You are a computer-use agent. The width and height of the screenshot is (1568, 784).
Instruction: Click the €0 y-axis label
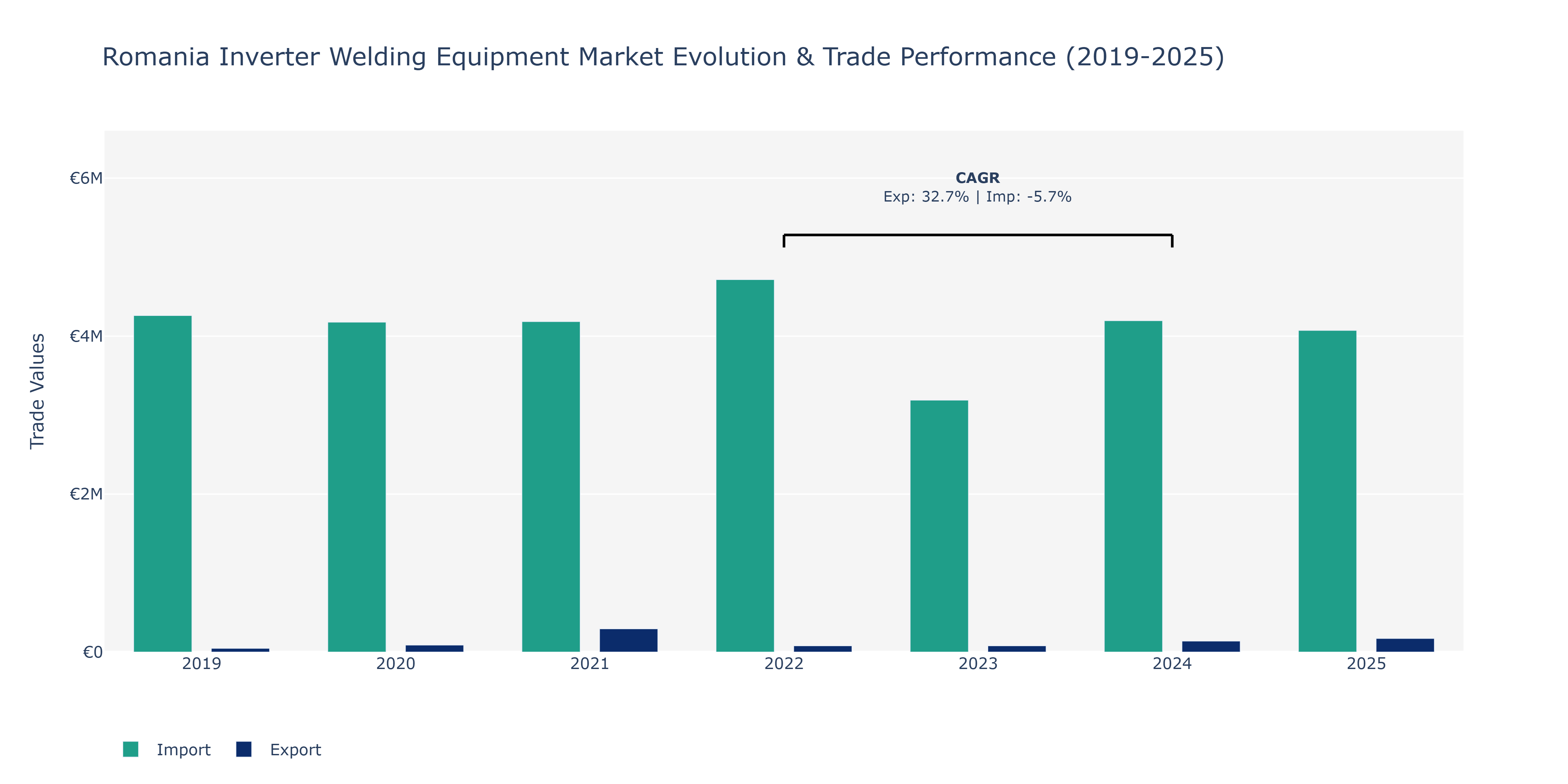click(92, 652)
